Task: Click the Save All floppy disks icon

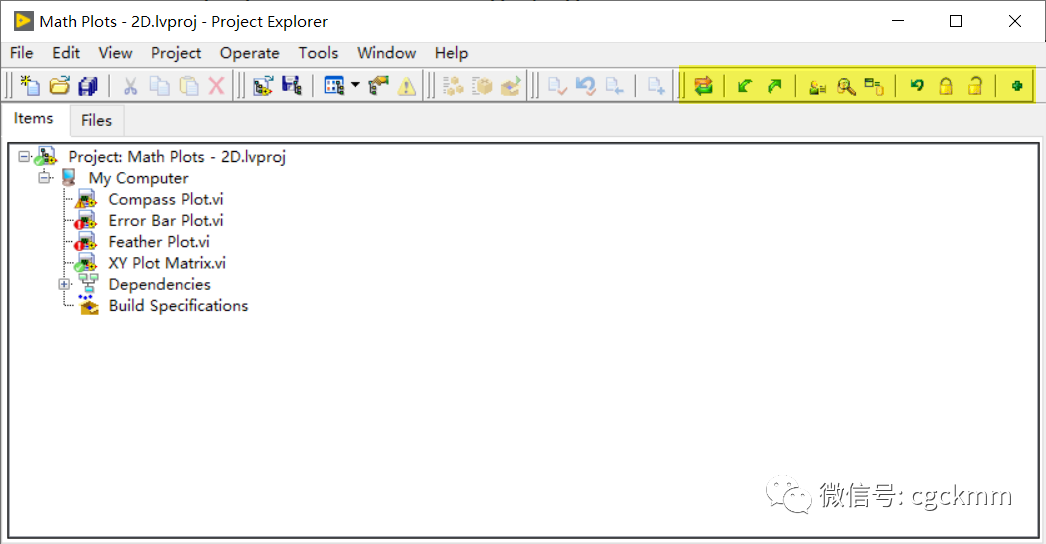Action: tap(88, 85)
